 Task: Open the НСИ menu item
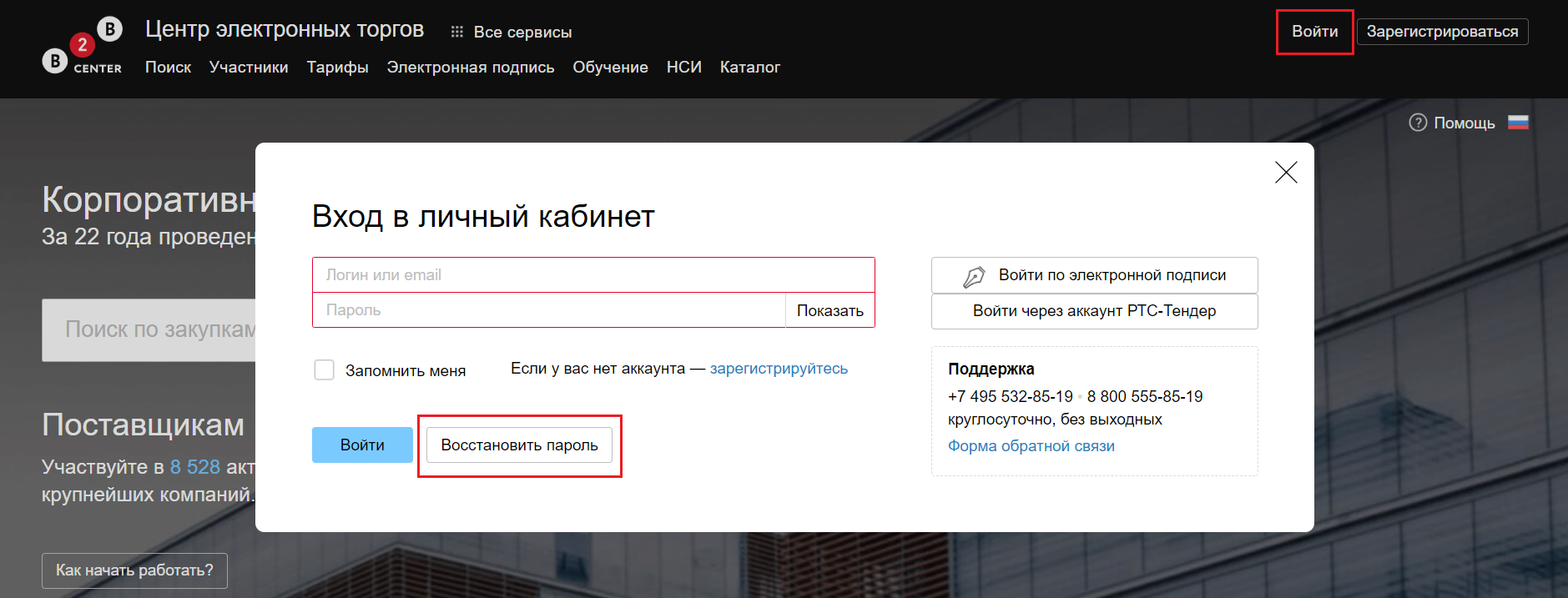click(x=683, y=68)
